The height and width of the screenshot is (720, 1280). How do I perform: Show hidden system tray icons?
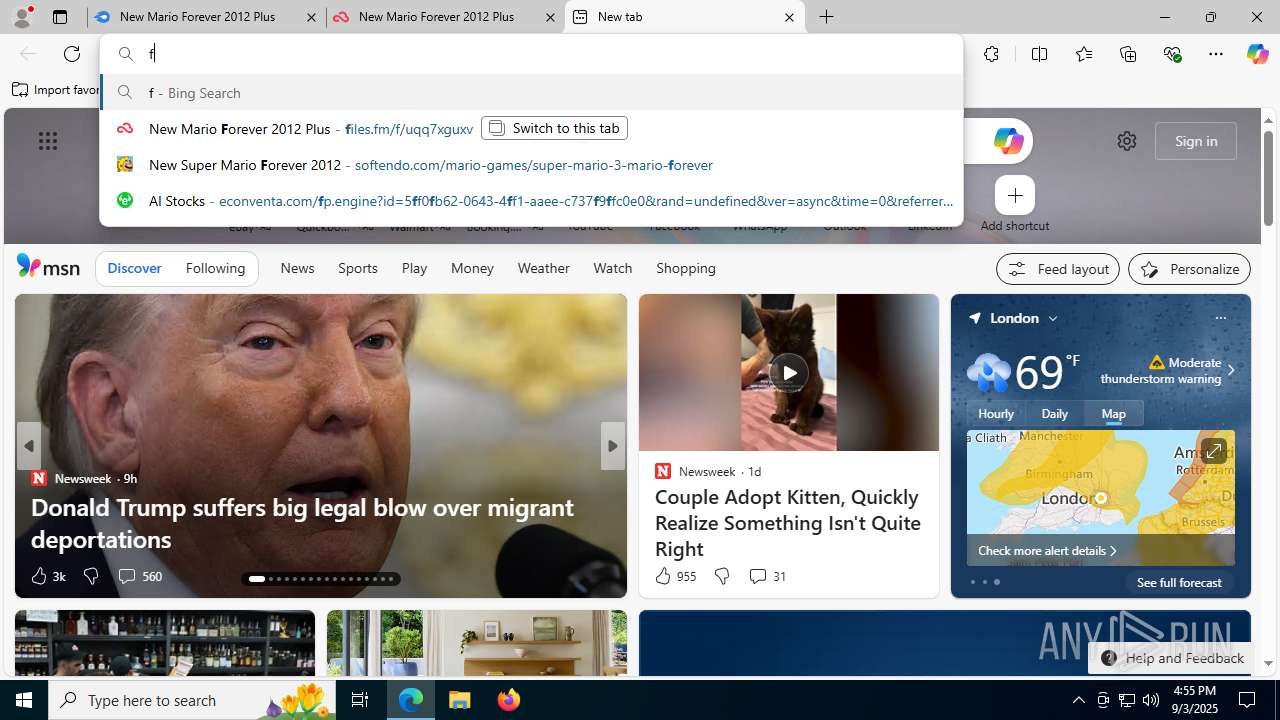(1078, 700)
